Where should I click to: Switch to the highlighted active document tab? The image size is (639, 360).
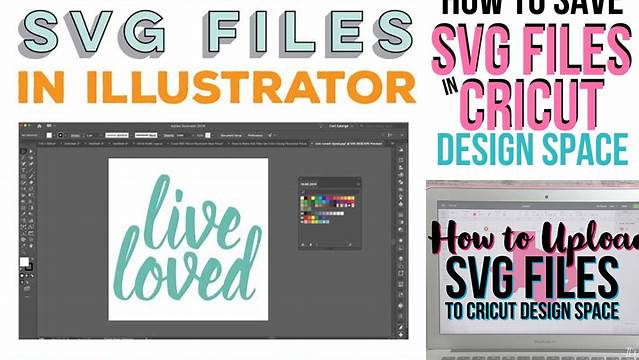click(x=349, y=144)
